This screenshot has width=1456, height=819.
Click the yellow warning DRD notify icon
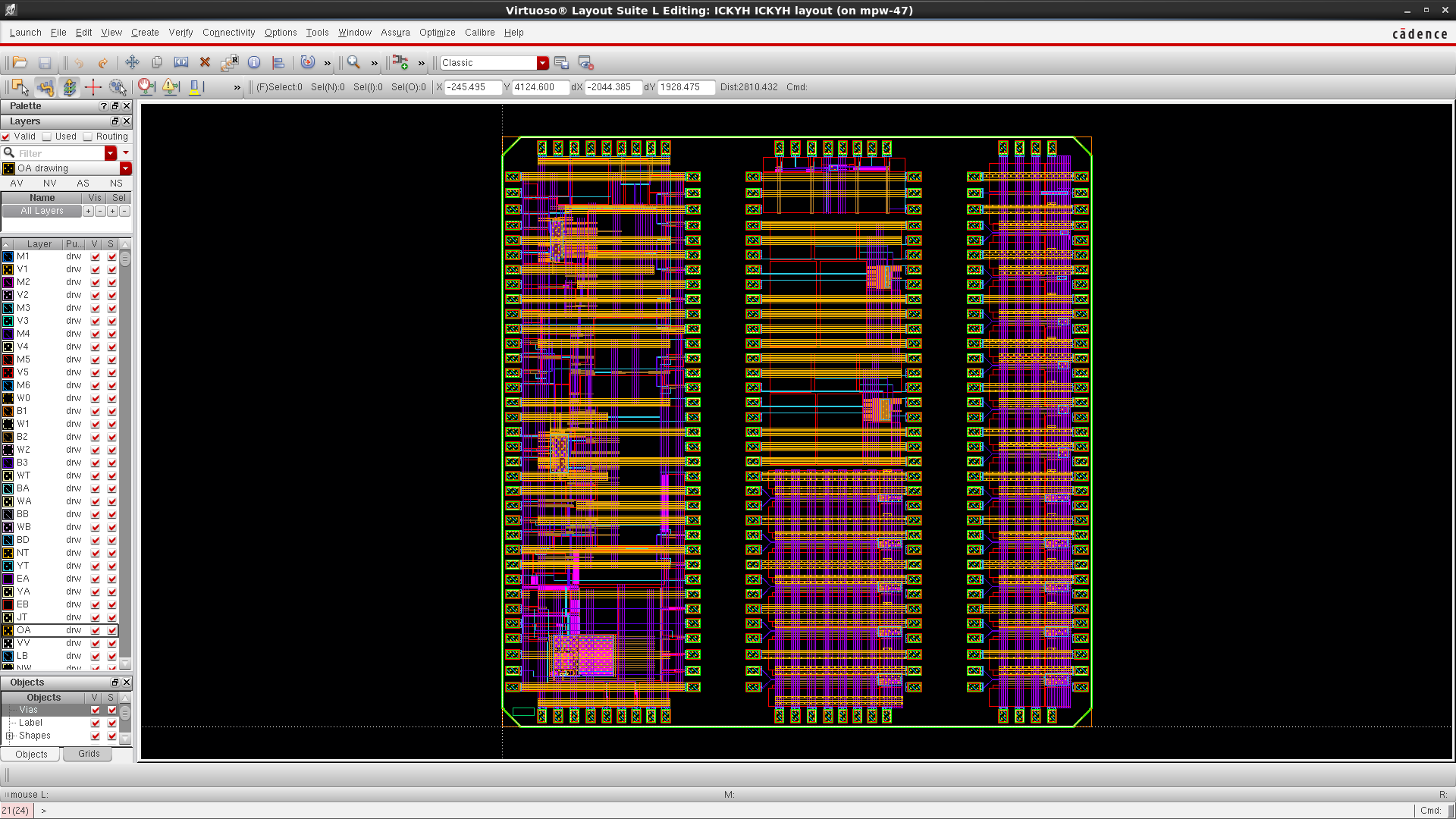click(171, 87)
